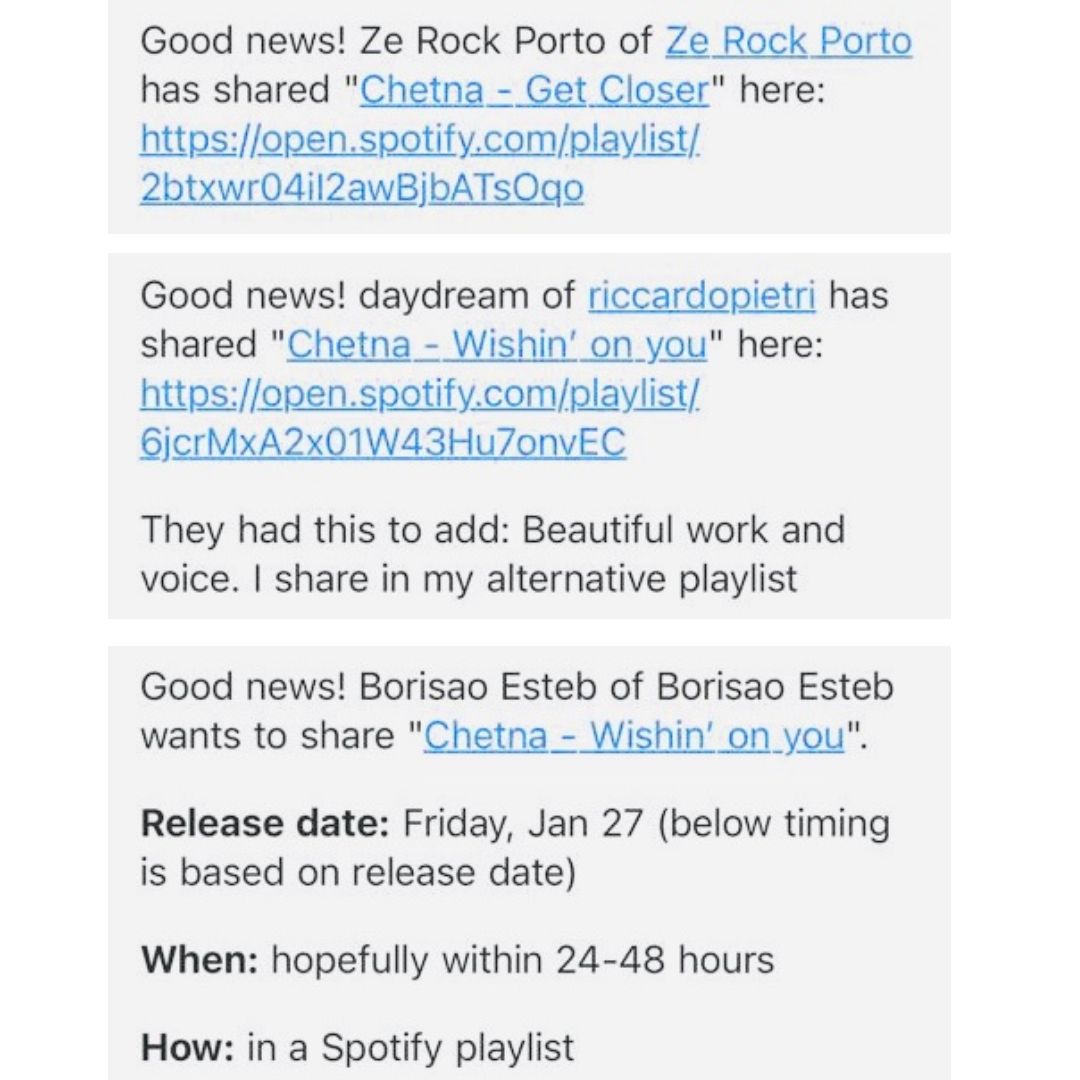
Task: Open "Chetna - Wishin' on you" link in daydream message
Action: coord(497,344)
